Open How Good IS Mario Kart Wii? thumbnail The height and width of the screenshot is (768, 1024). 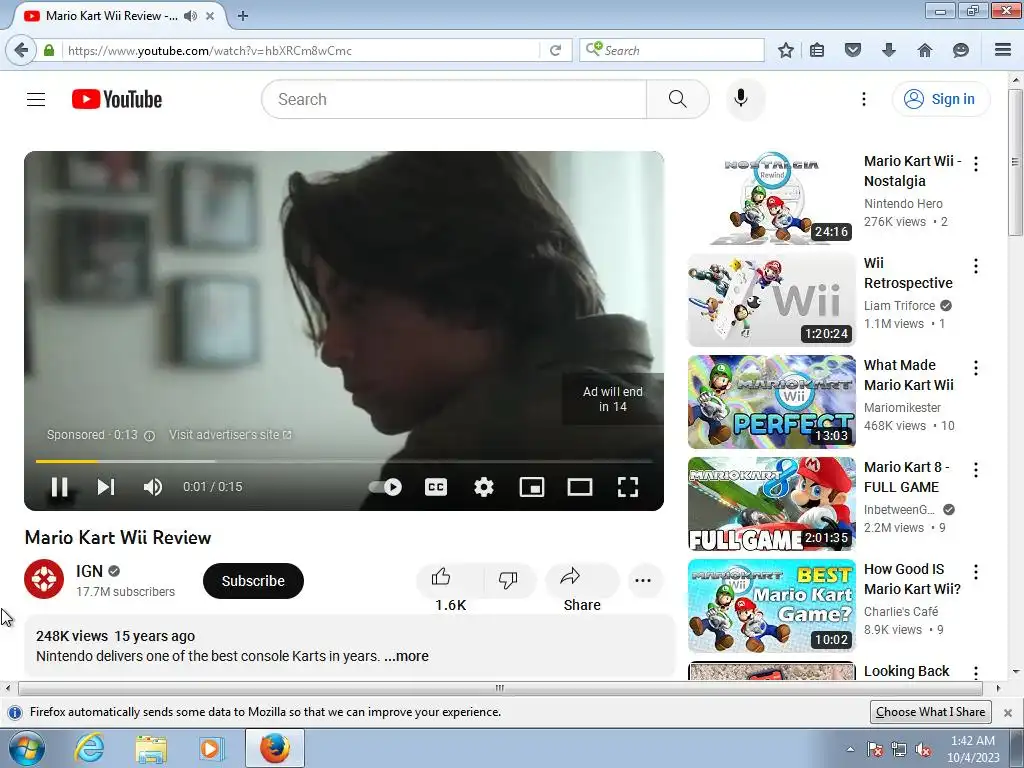[771, 606]
